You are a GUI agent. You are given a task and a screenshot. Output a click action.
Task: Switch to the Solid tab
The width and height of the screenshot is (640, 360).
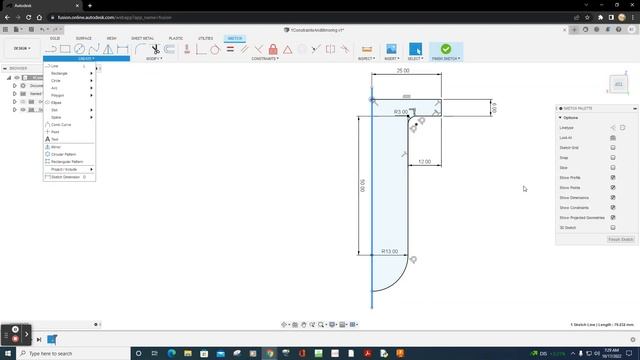(x=55, y=38)
